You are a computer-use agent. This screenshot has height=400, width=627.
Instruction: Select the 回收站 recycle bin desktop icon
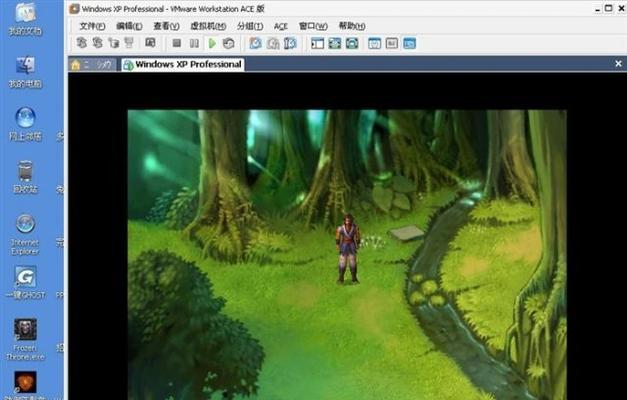tap(25, 177)
